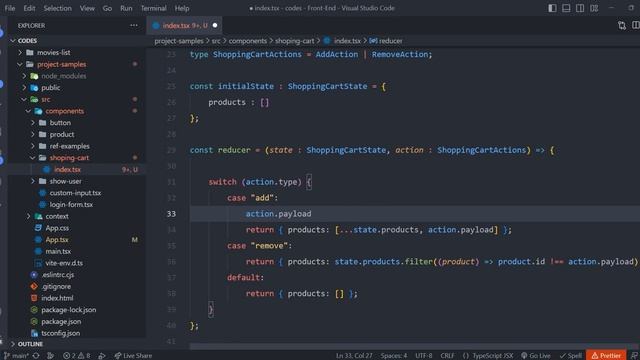Image resolution: width=640 pixels, height=360 pixels.
Task: Expand the context folder
Action: pos(77,216)
